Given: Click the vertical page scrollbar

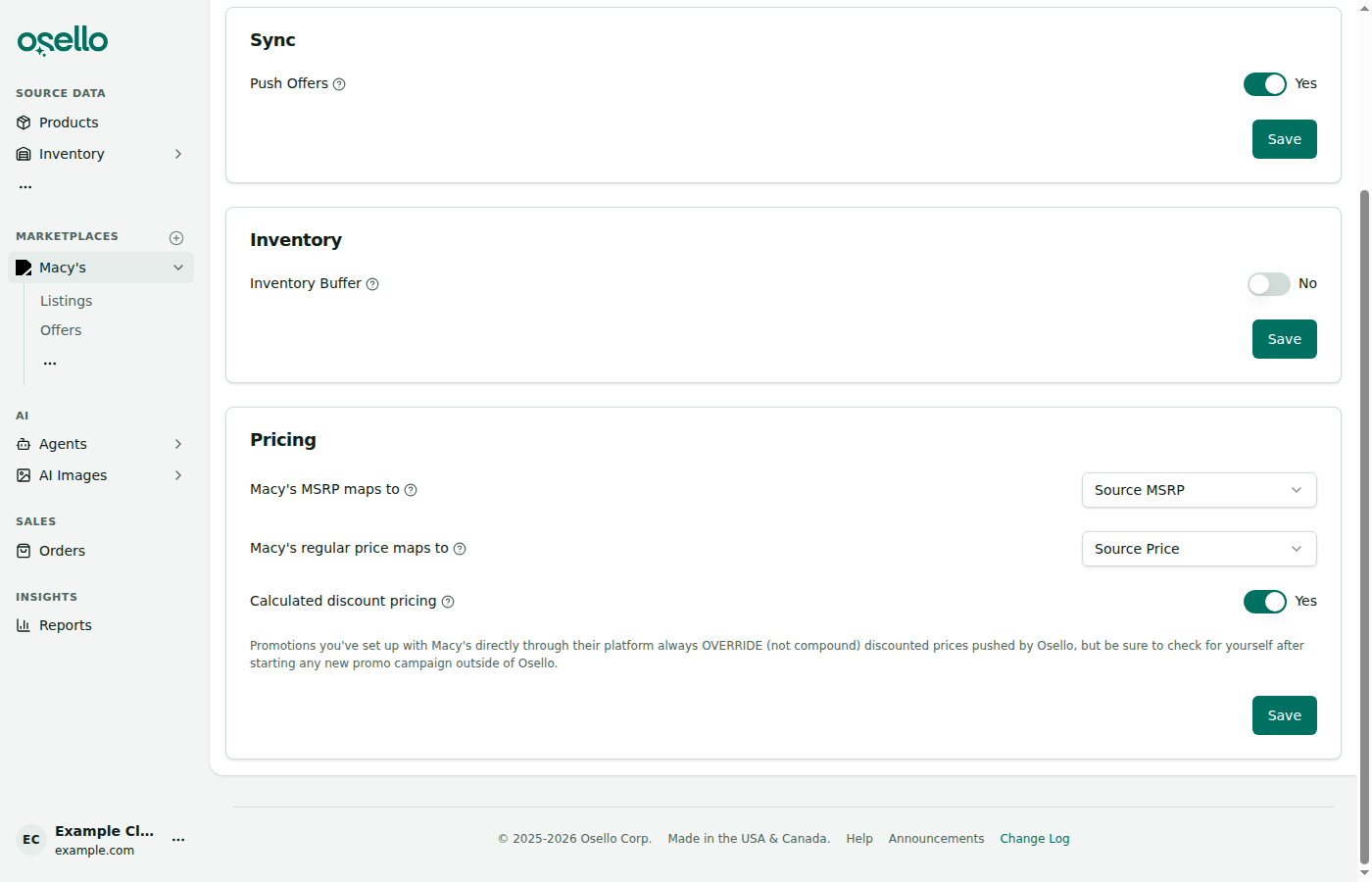Looking at the screenshot, I should click(x=1364, y=526).
